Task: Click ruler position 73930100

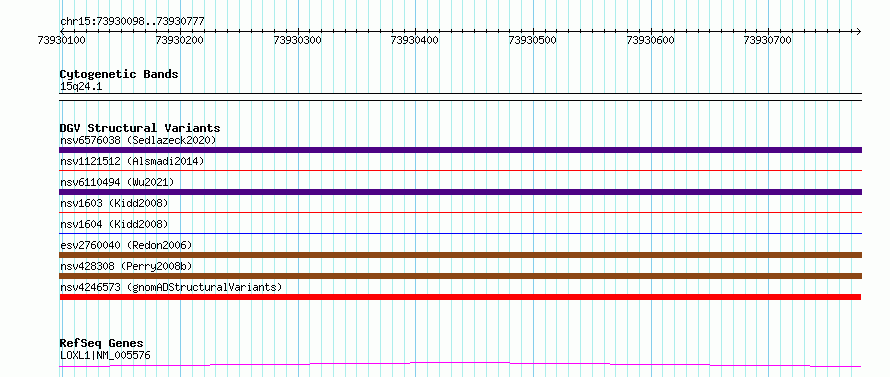Action: pos(61,40)
